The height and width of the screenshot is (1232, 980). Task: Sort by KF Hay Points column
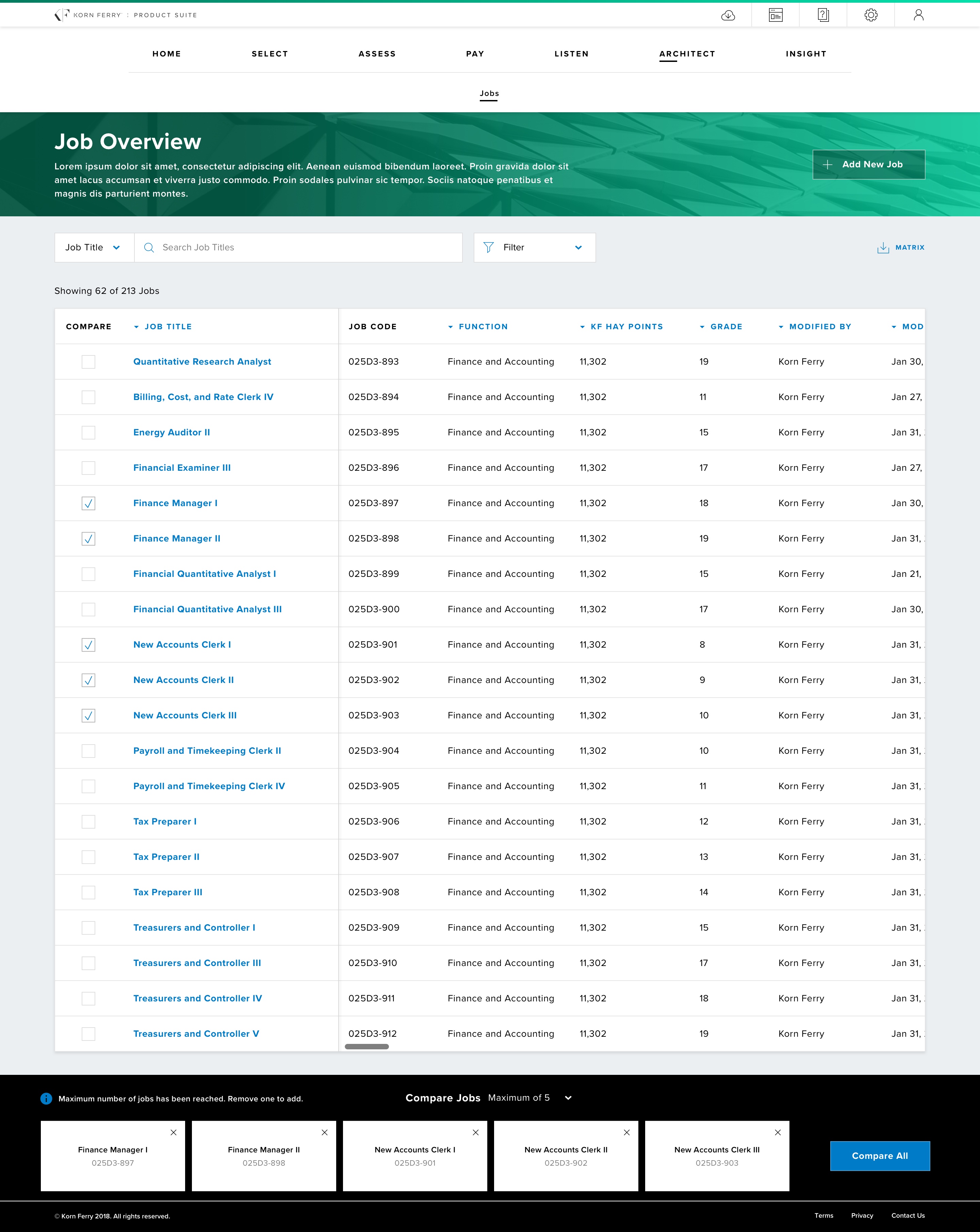point(621,326)
